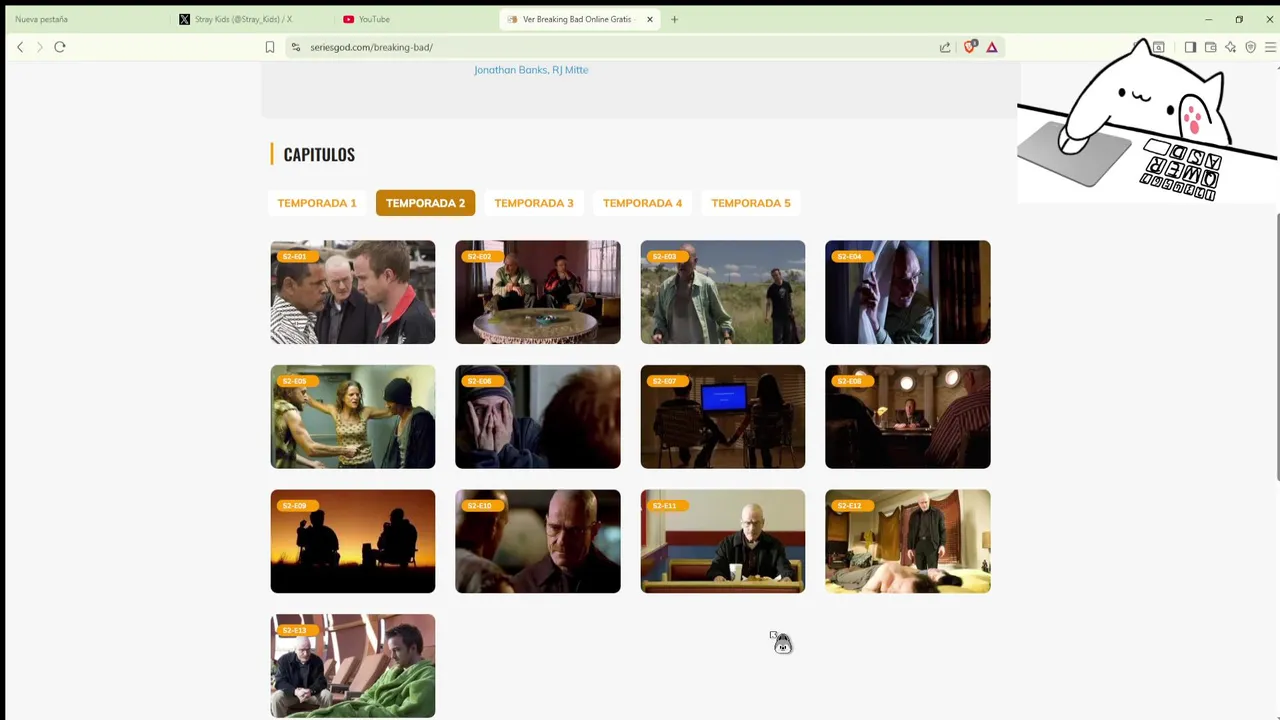Bookmark this page with the bookmark icon
This screenshot has width=1280, height=720.
(x=270, y=47)
